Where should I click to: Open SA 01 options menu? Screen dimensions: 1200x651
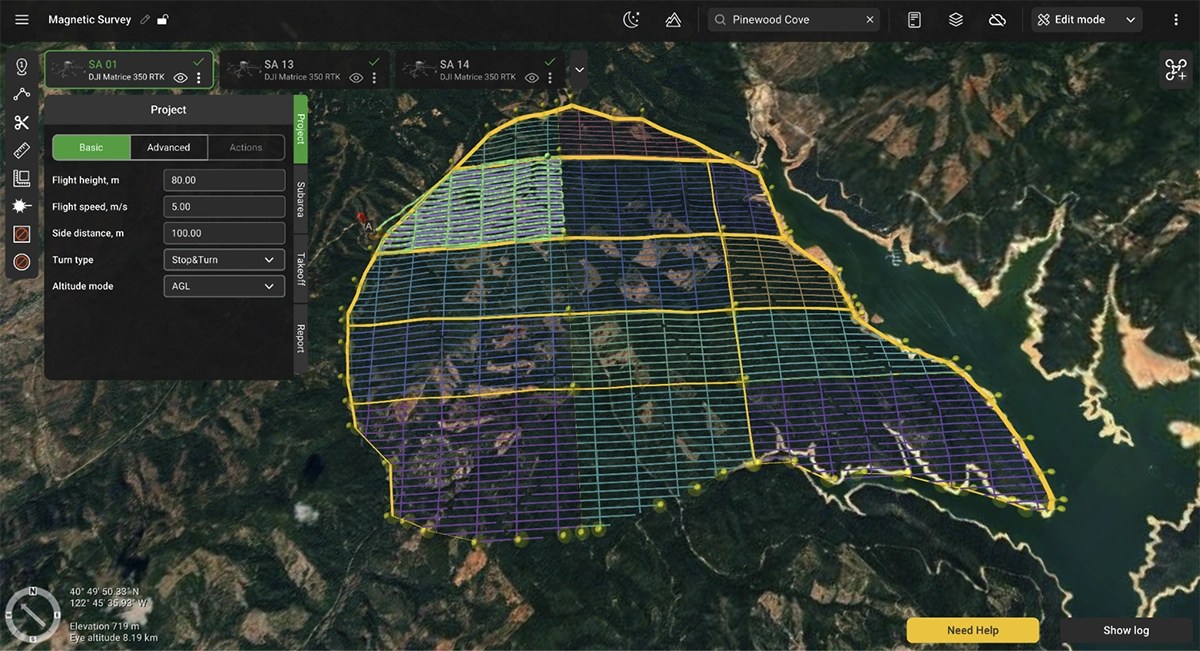coord(199,77)
